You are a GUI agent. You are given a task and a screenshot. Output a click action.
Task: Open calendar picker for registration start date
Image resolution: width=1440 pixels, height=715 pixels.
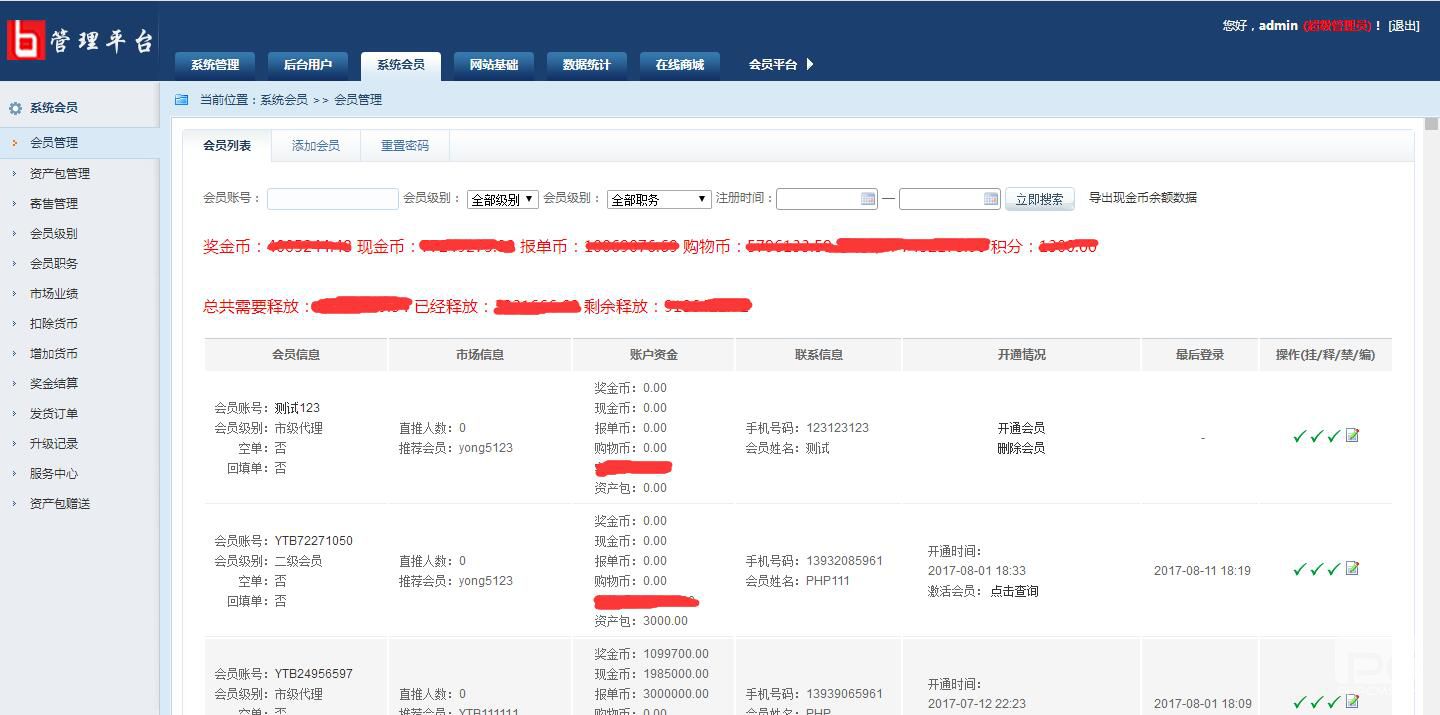tap(868, 199)
